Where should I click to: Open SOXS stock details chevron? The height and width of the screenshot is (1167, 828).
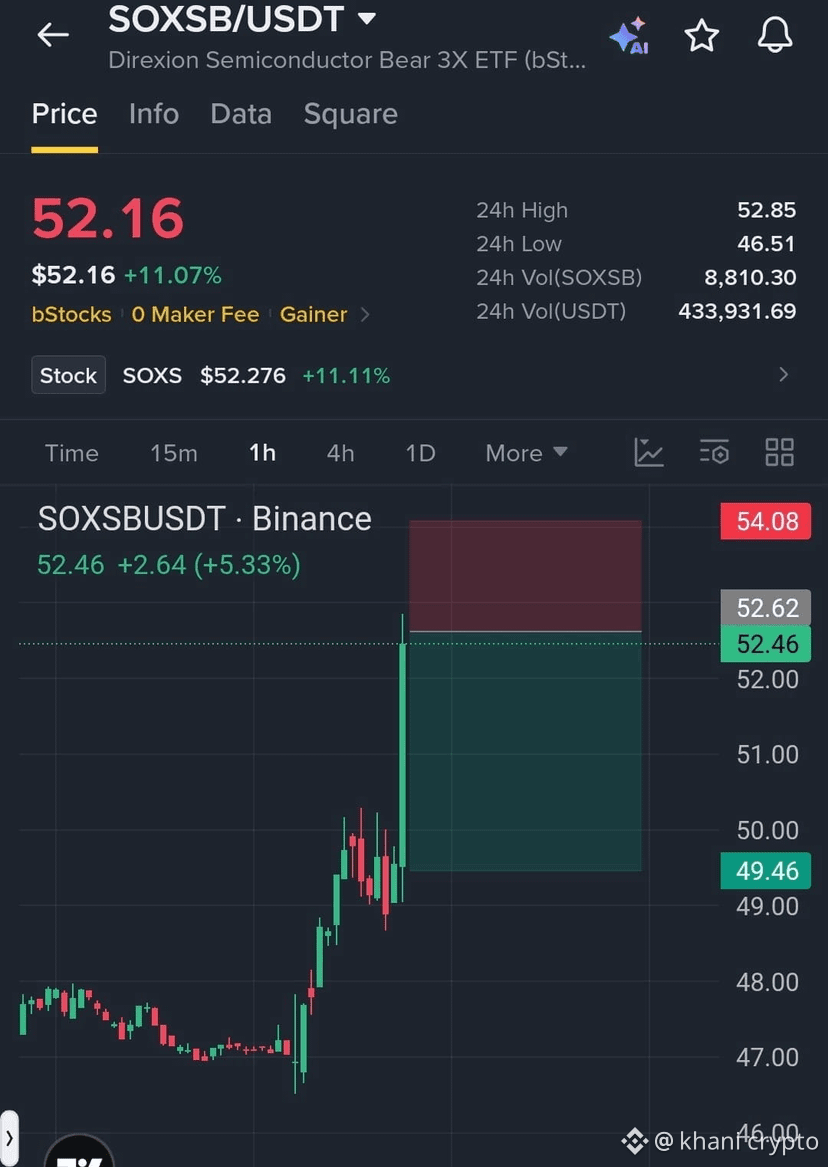[783, 374]
